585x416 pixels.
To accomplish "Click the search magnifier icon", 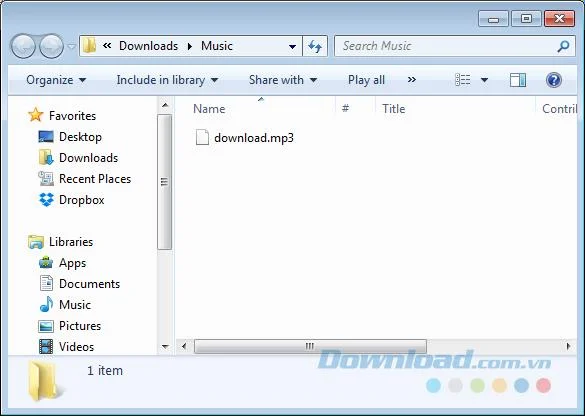I will tap(563, 46).
